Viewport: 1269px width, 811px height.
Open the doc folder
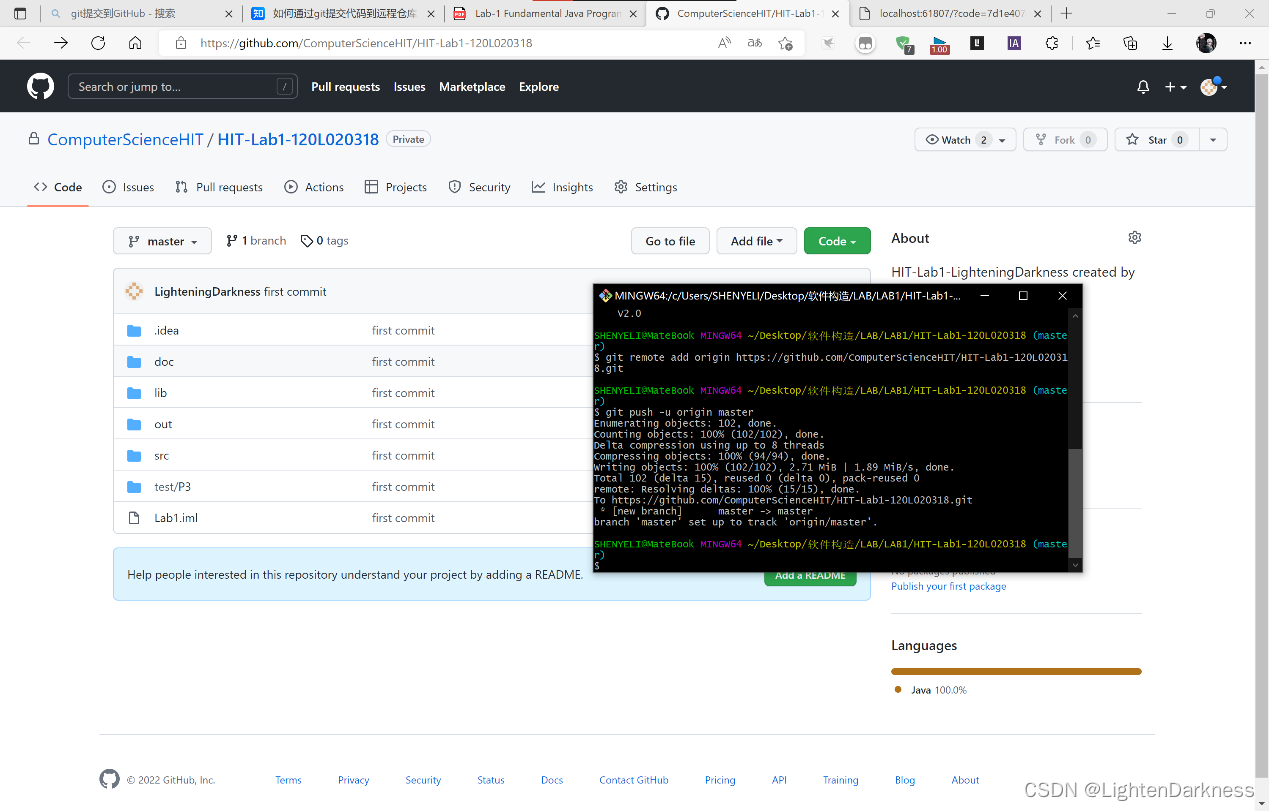pyautogui.click(x=164, y=362)
